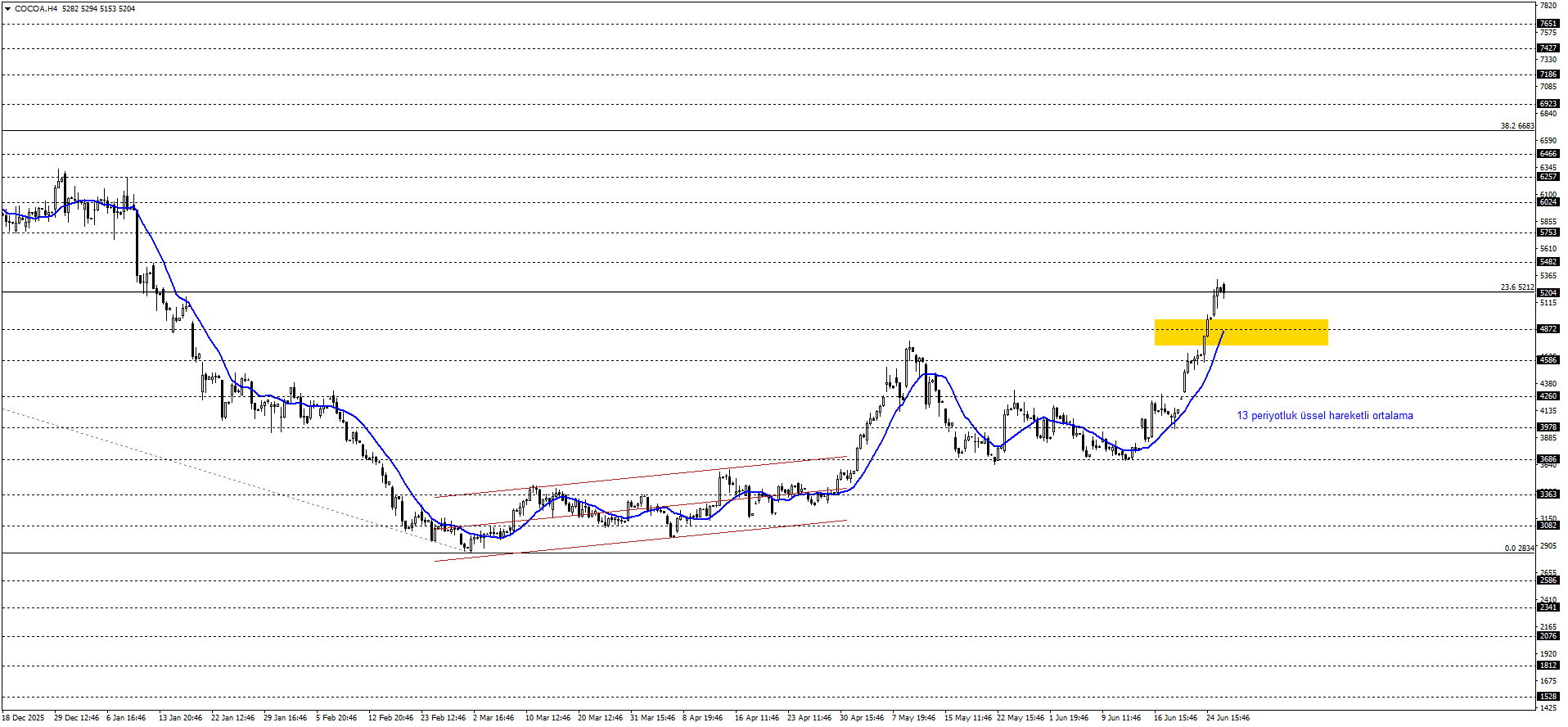This screenshot has height=727, width=1568.
Task: Click the '24 Jun 15:46' time axis label
Action: pyautogui.click(x=1228, y=718)
